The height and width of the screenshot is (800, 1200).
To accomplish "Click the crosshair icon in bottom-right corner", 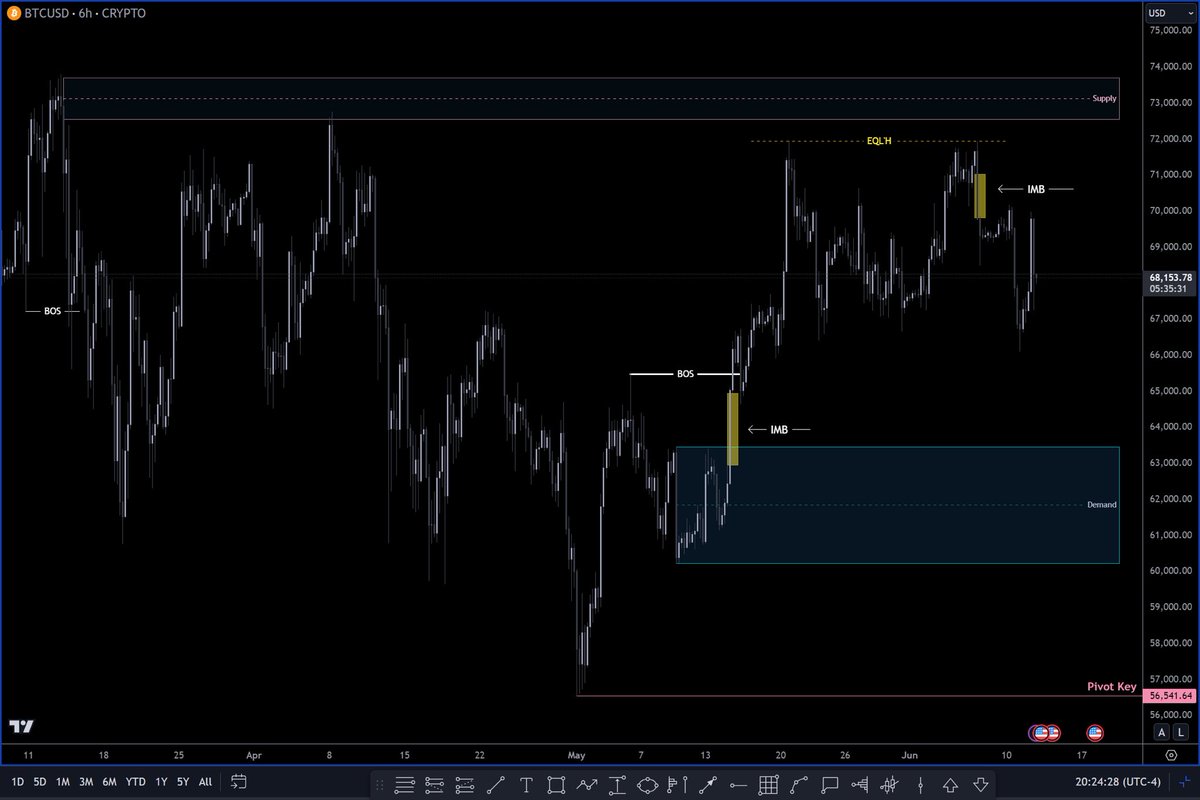I will 1185,783.
